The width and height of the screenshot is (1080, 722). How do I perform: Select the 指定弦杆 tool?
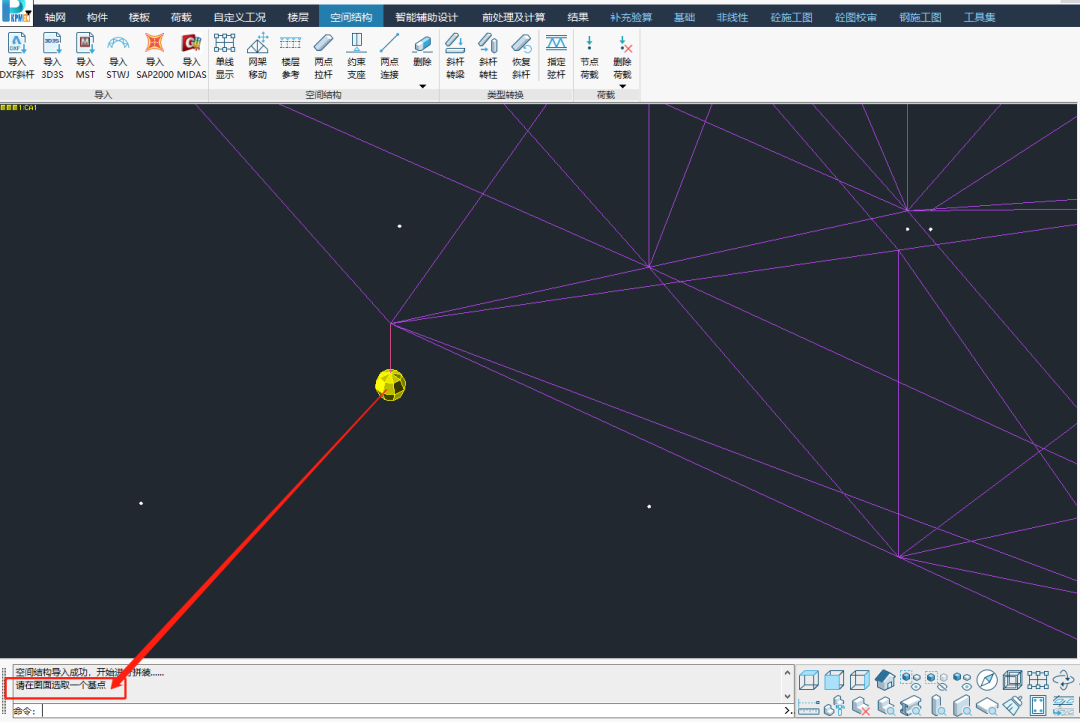click(x=556, y=55)
